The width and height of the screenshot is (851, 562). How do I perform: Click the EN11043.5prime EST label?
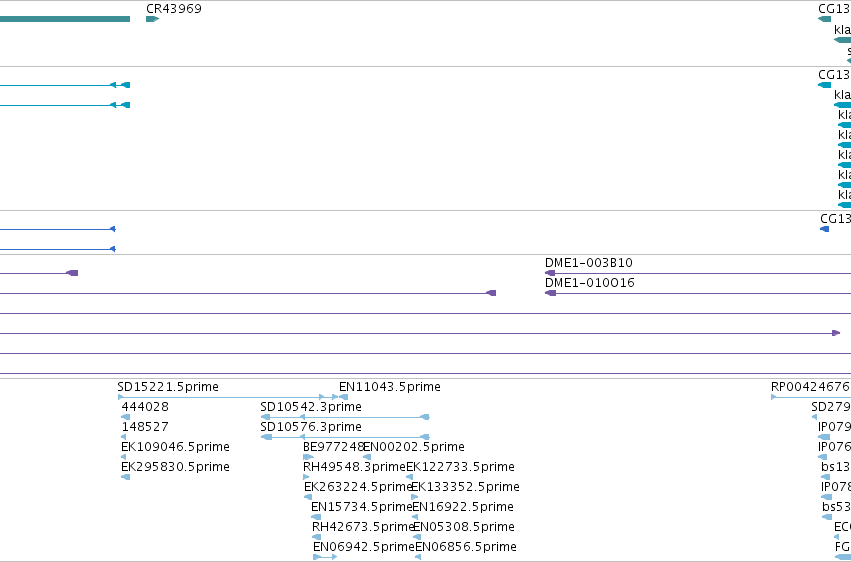pyautogui.click(x=390, y=387)
